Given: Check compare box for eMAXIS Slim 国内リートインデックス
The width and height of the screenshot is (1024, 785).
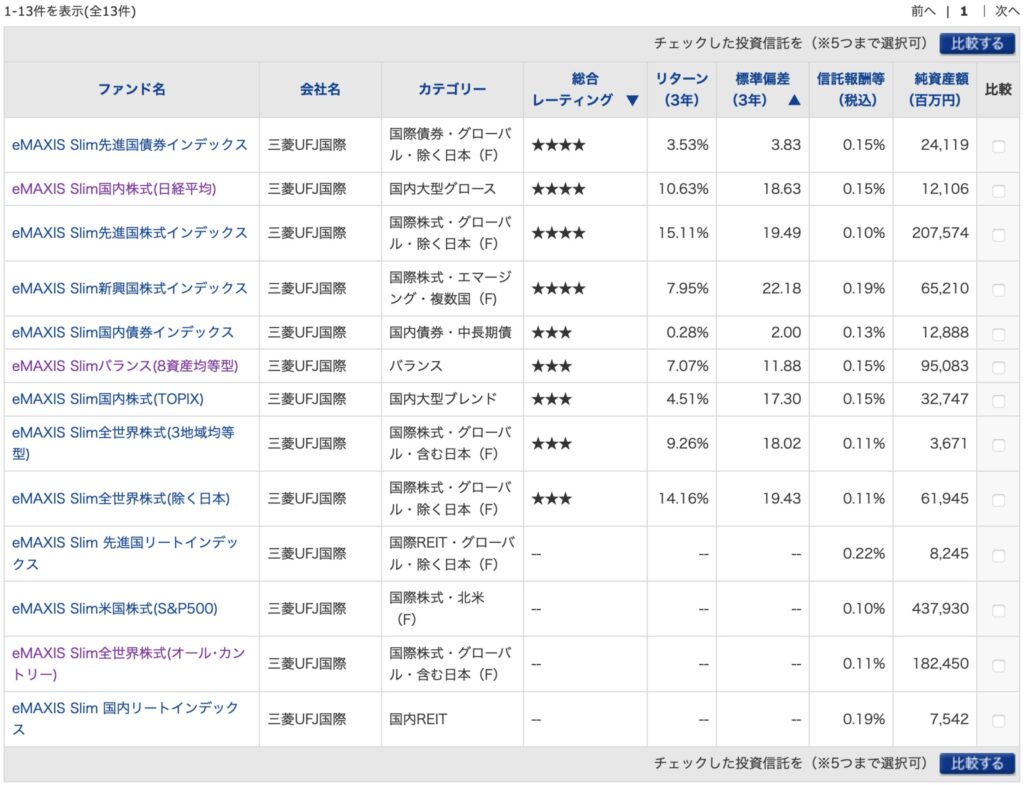Looking at the screenshot, I should click(x=998, y=721).
